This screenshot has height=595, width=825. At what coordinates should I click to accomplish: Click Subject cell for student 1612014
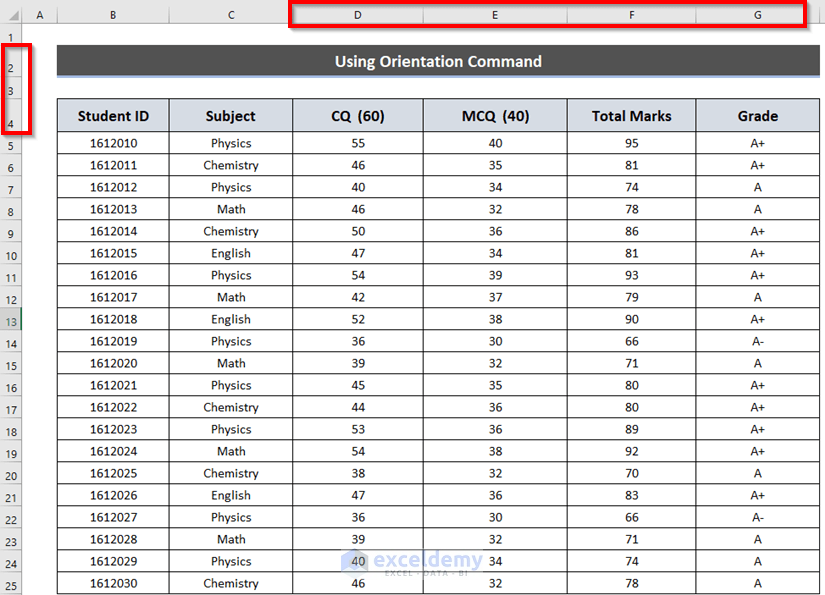click(x=231, y=231)
